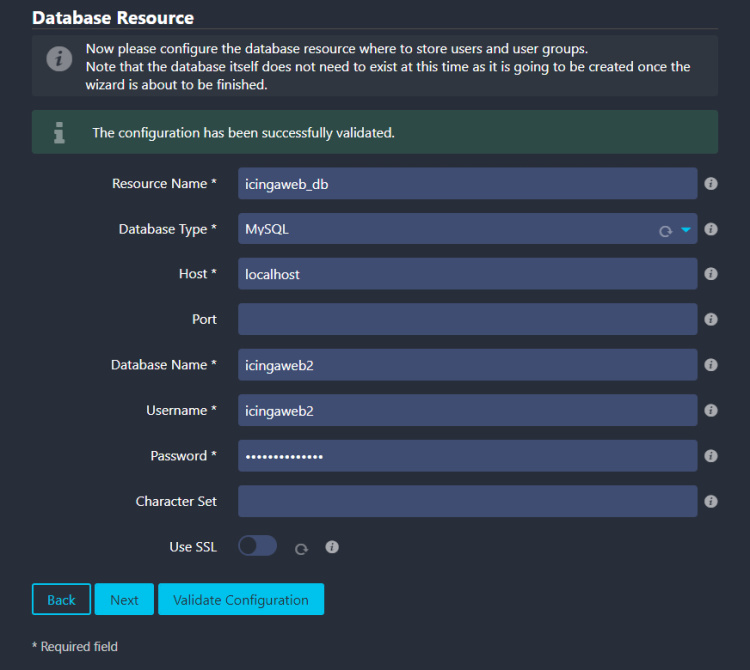Focus the Resource Name input field
The height and width of the screenshot is (670, 750).
pos(467,184)
